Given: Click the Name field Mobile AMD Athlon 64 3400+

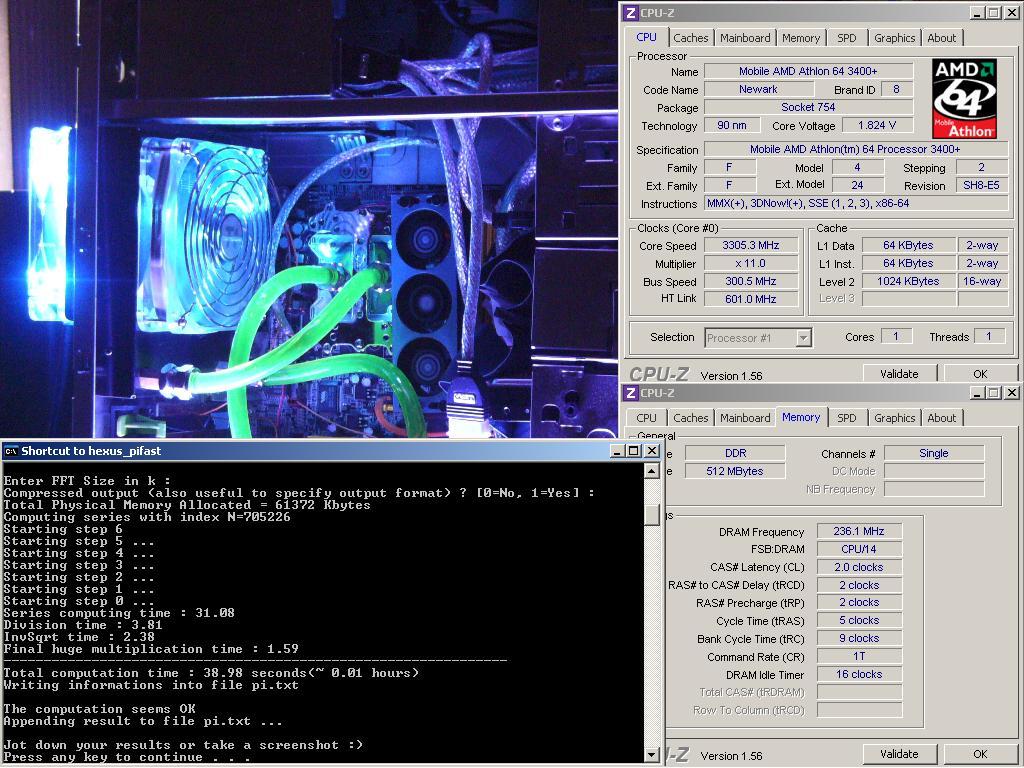Looking at the screenshot, I should [x=808, y=71].
